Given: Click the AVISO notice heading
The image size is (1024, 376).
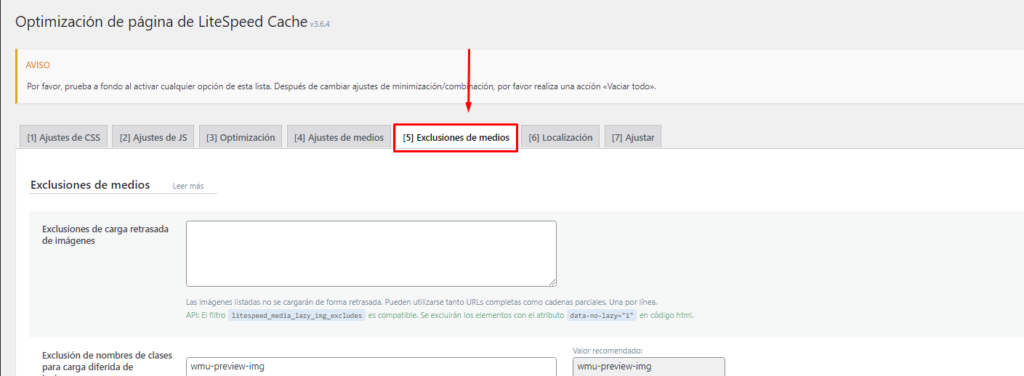Looking at the screenshot, I should coord(38,65).
